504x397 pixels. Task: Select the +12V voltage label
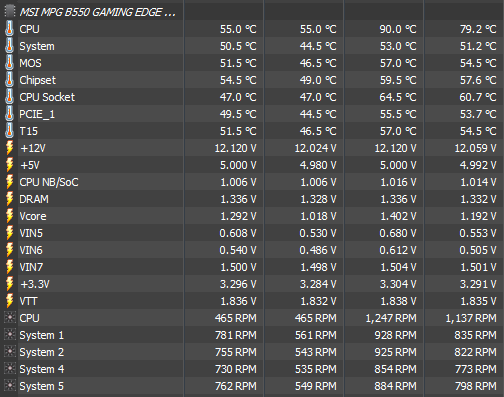click(33, 148)
